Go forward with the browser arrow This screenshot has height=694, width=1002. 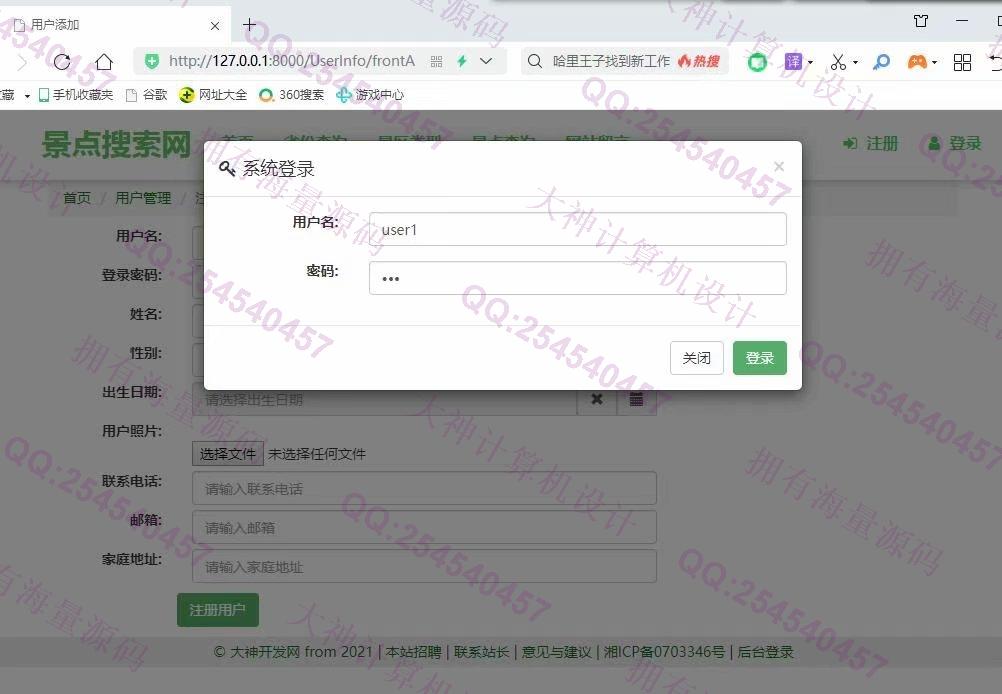point(22,62)
